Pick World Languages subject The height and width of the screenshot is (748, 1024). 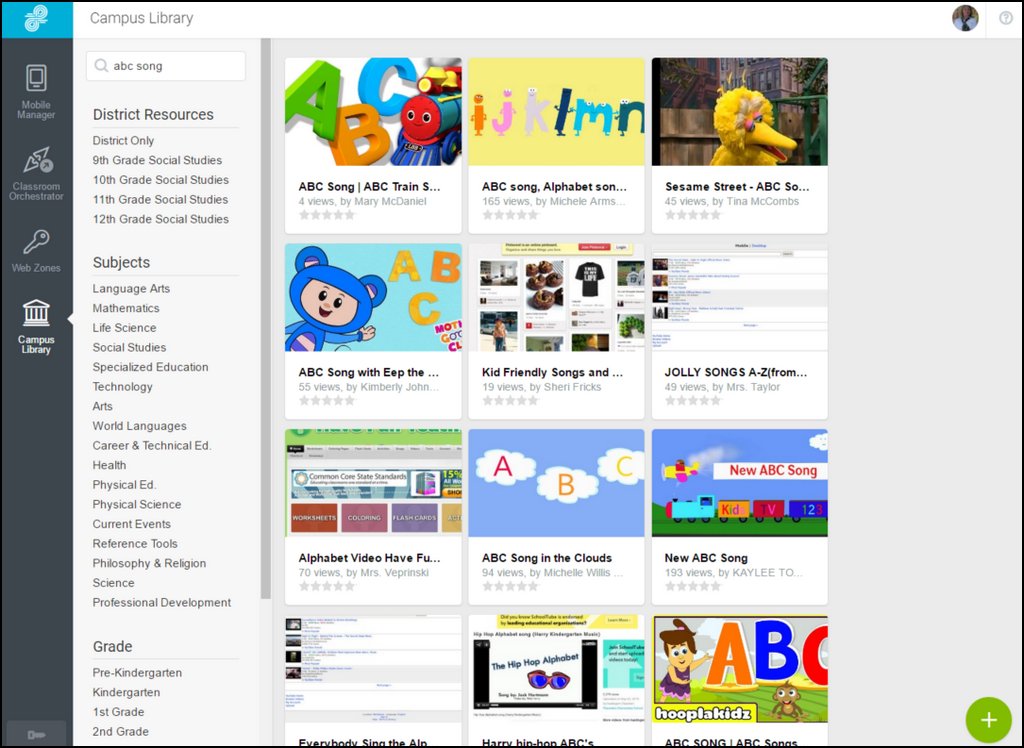139,425
